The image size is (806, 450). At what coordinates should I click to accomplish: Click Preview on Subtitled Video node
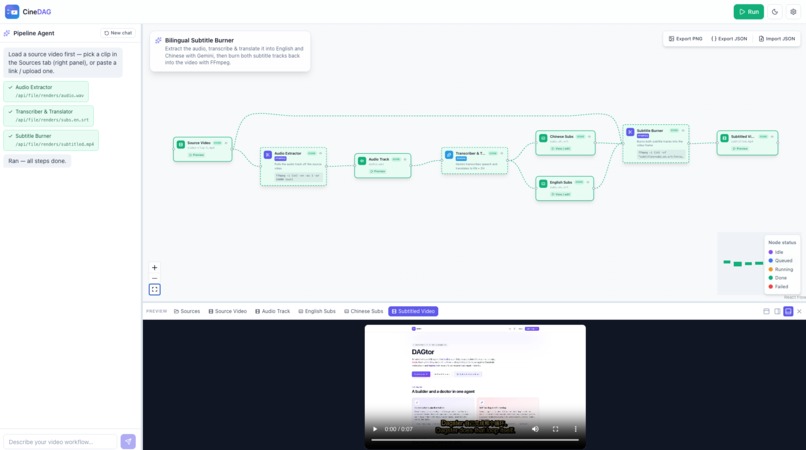click(x=740, y=149)
